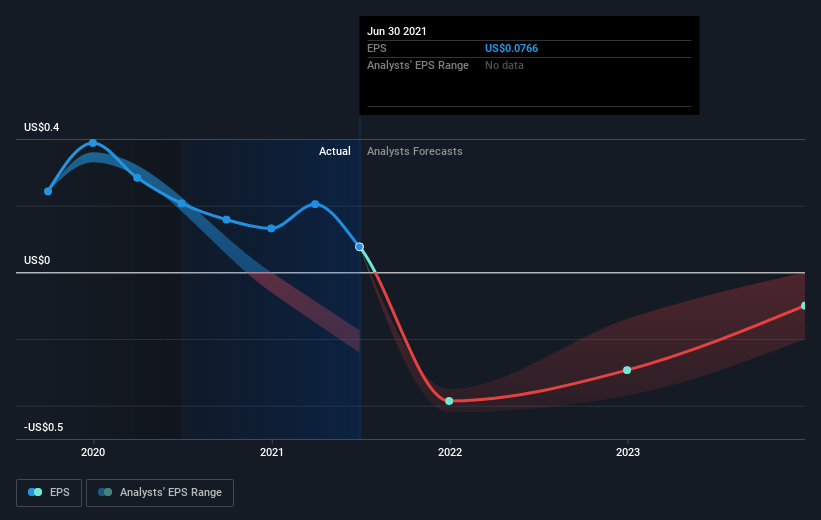This screenshot has height=520, width=821.
Task: Click the Jun 30 2021 tooltip date
Action: (x=397, y=31)
